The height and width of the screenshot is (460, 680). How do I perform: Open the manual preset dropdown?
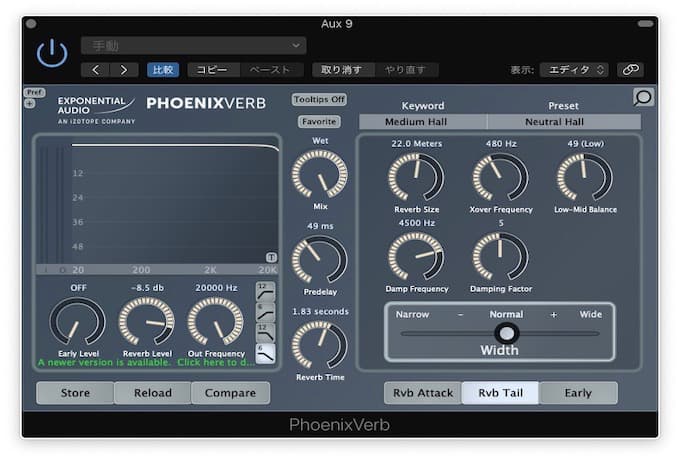point(193,46)
